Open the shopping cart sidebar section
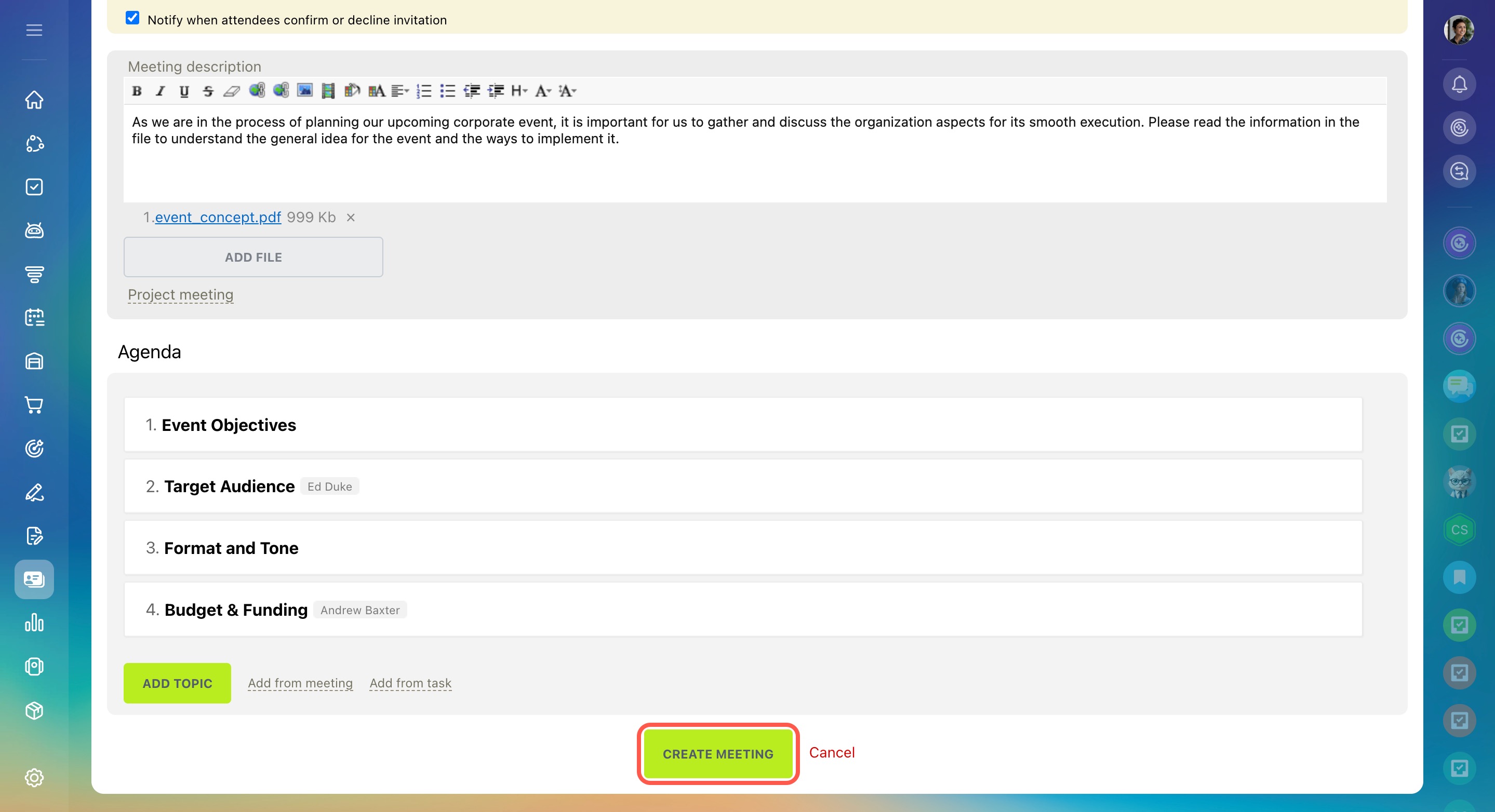 click(x=34, y=405)
